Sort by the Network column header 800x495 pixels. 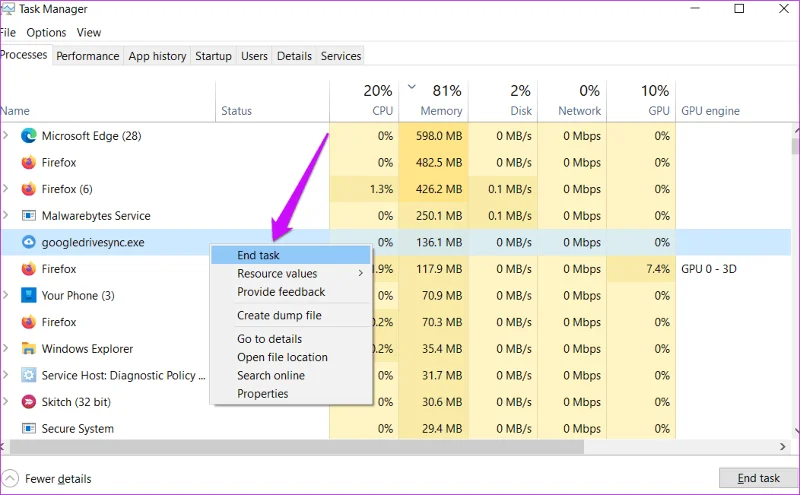point(572,101)
